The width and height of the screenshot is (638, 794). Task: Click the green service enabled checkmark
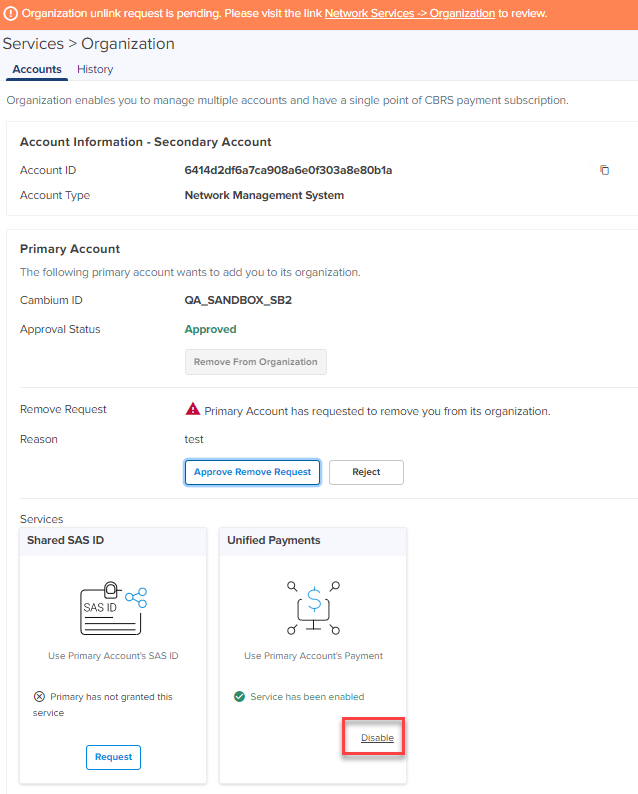click(239, 697)
